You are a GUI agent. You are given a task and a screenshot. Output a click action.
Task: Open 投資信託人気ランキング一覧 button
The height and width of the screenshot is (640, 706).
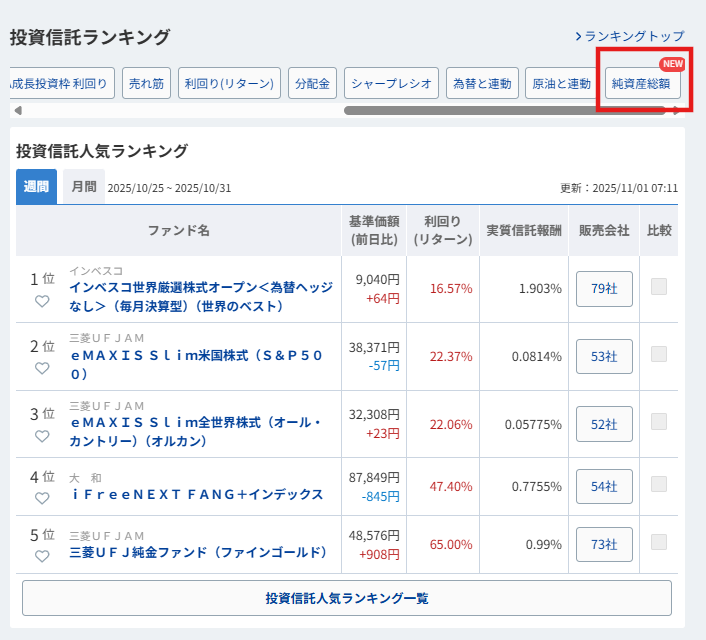(x=346, y=598)
